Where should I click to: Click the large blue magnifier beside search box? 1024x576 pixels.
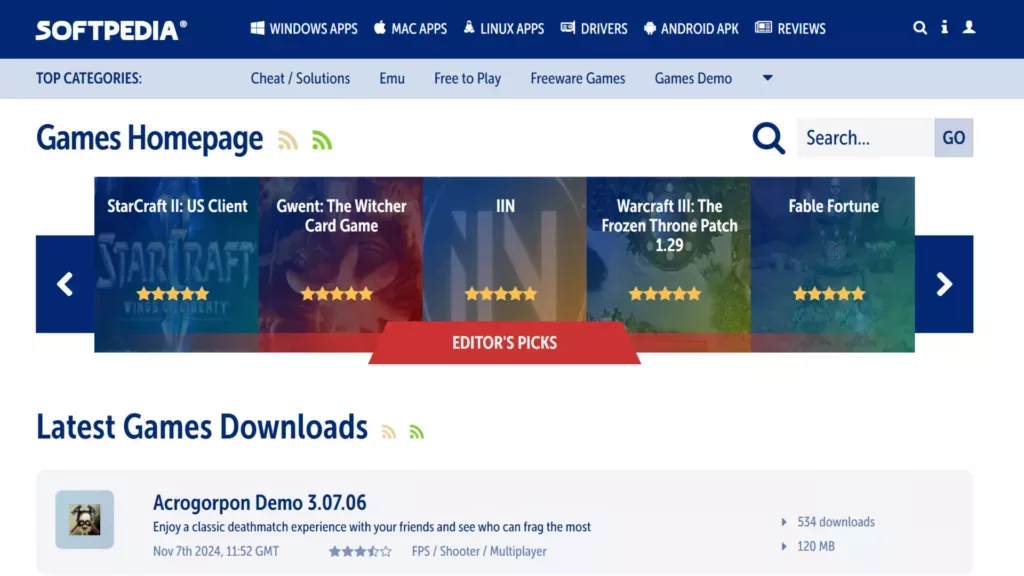click(768, 138)
